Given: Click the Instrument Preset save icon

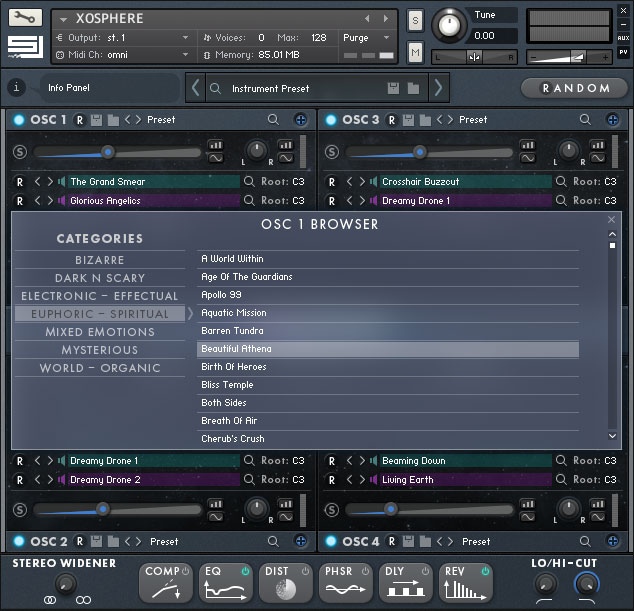Looking at the screenshot, I should tap(393, 88).
